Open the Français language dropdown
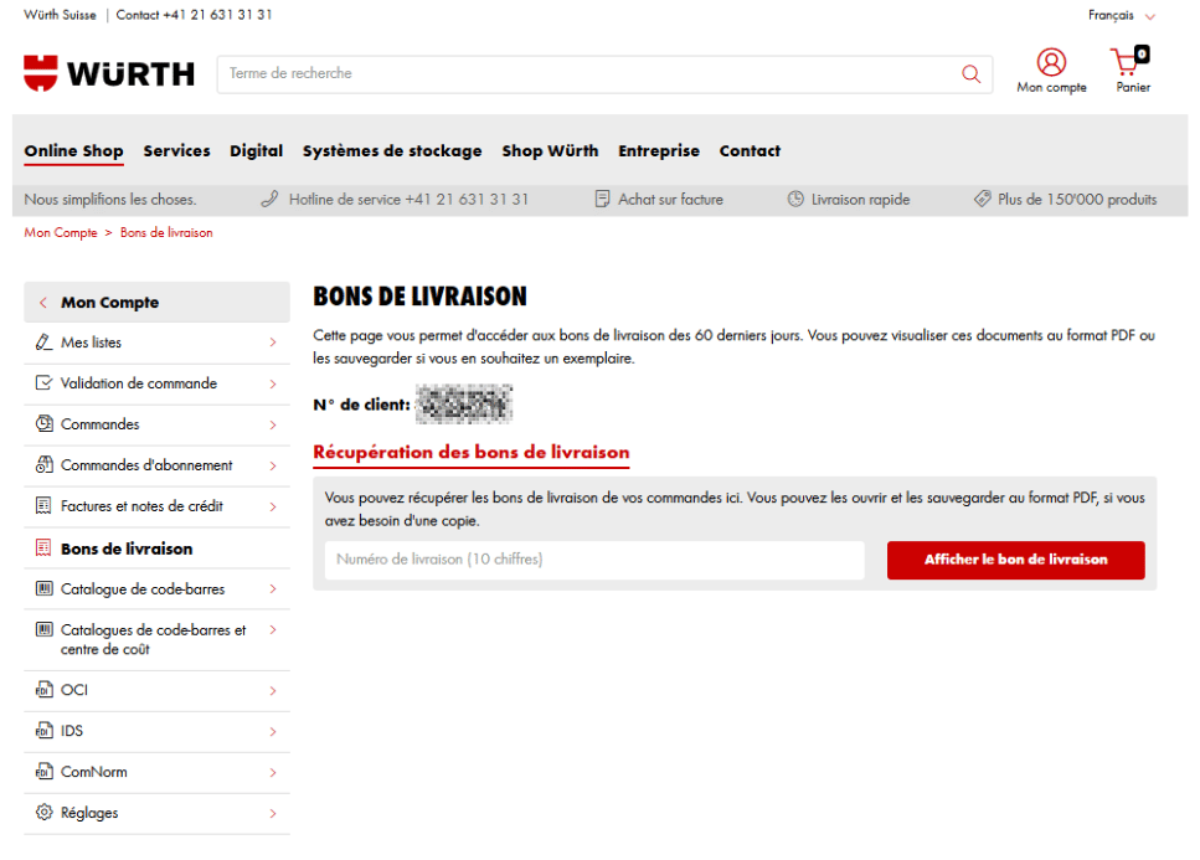 (1122, 16)
